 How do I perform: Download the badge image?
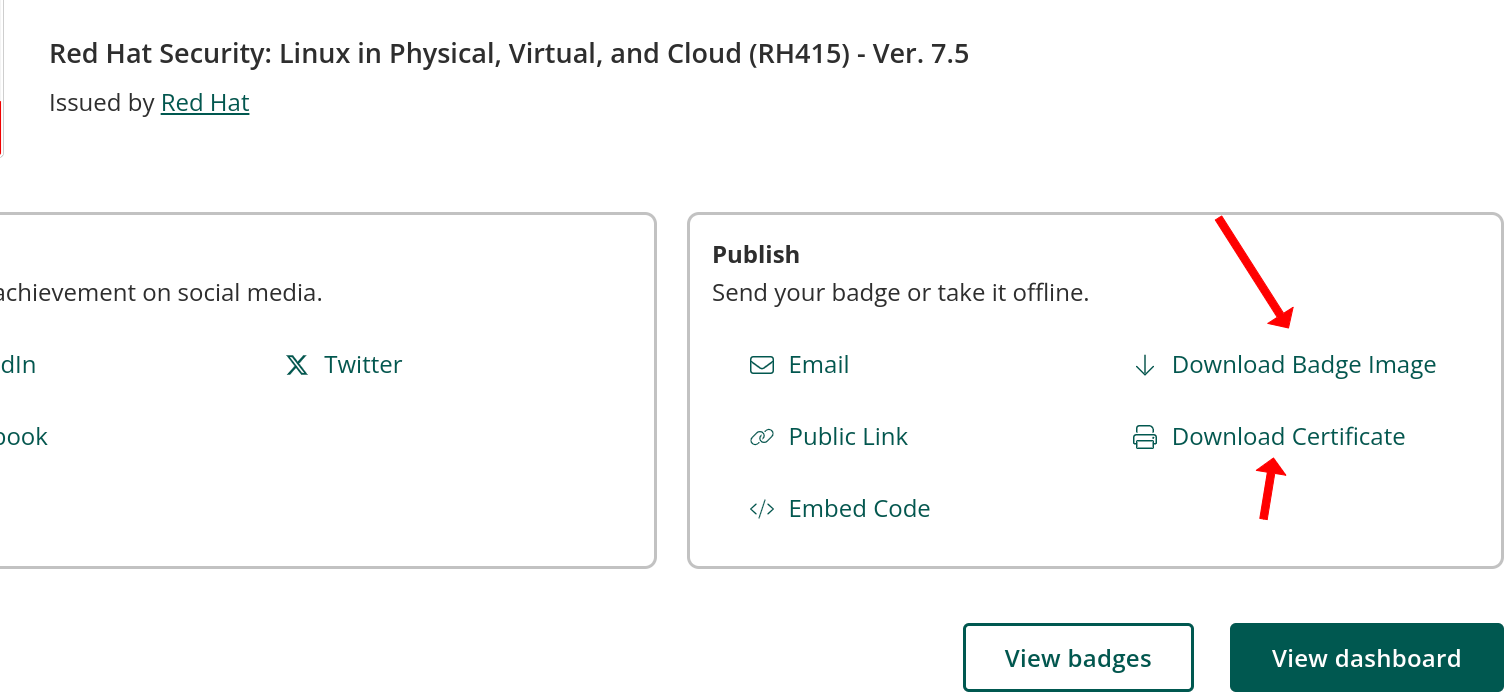click(1303, 364)
